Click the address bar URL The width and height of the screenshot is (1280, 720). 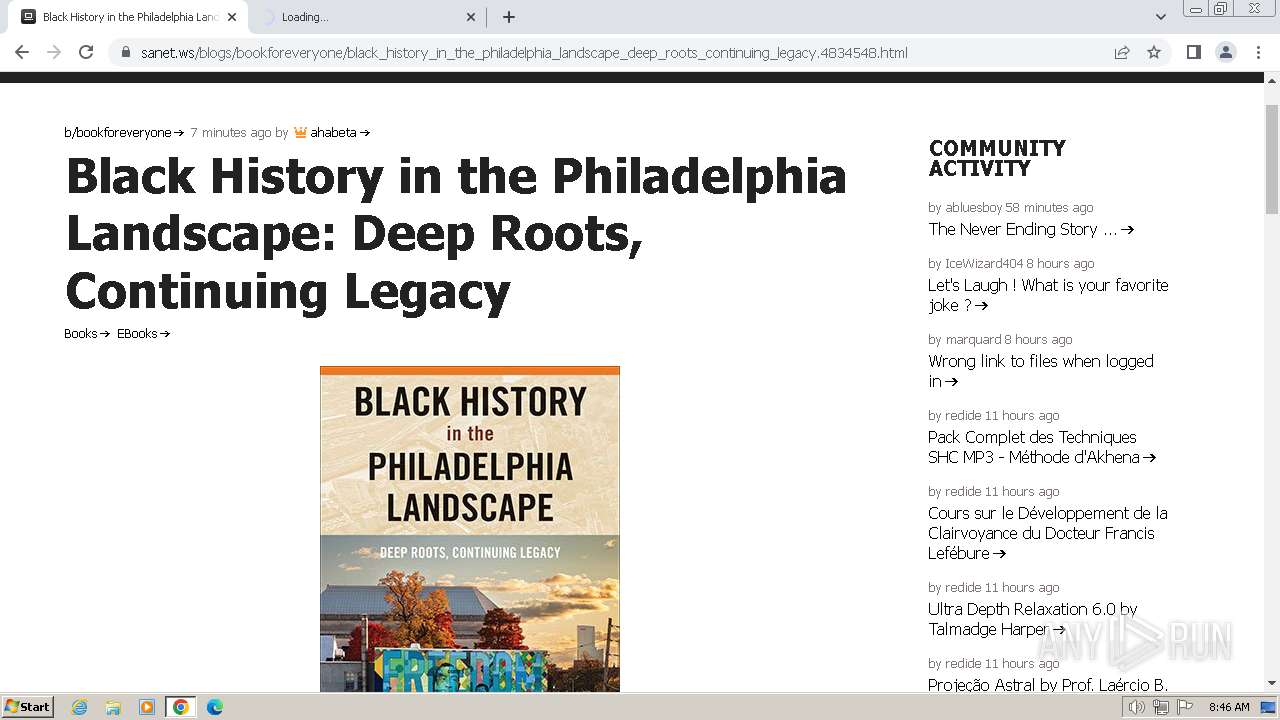tap(524, 53)
